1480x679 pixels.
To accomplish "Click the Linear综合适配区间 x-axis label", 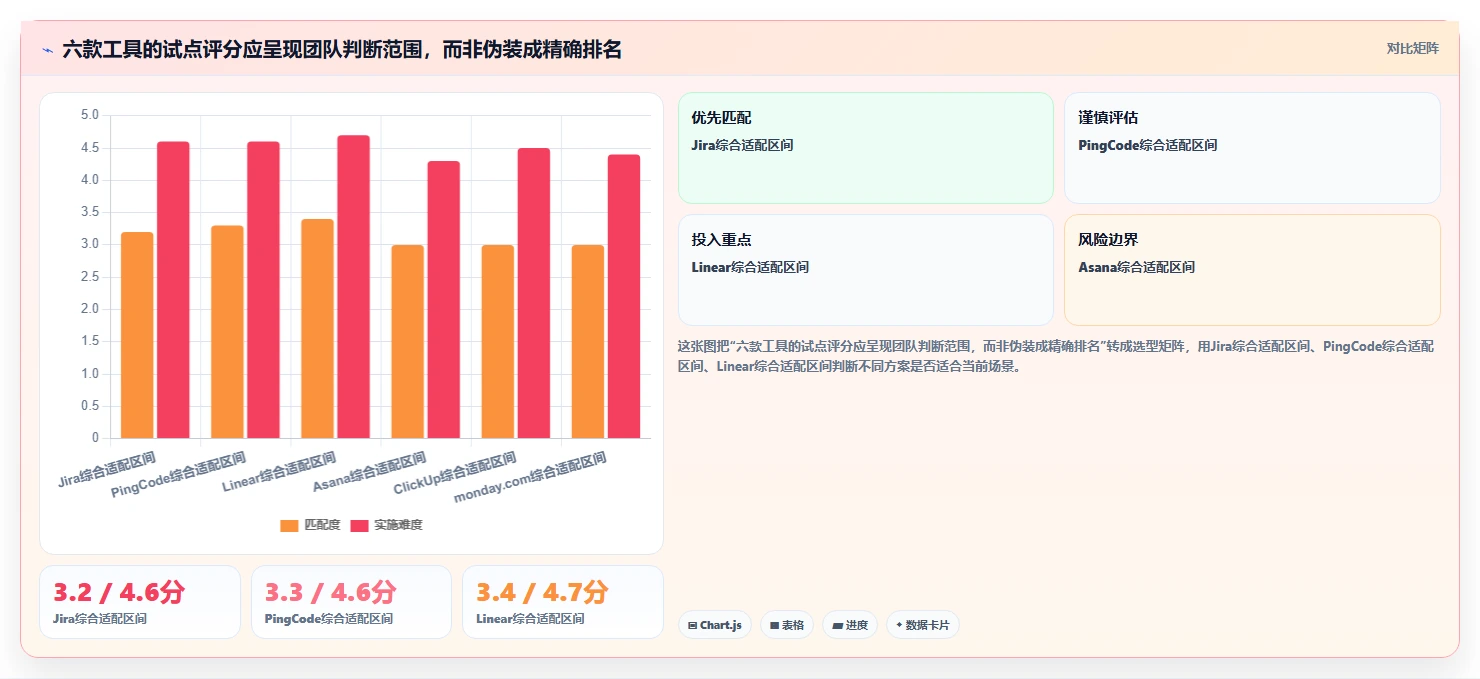I will pos(279,473).
